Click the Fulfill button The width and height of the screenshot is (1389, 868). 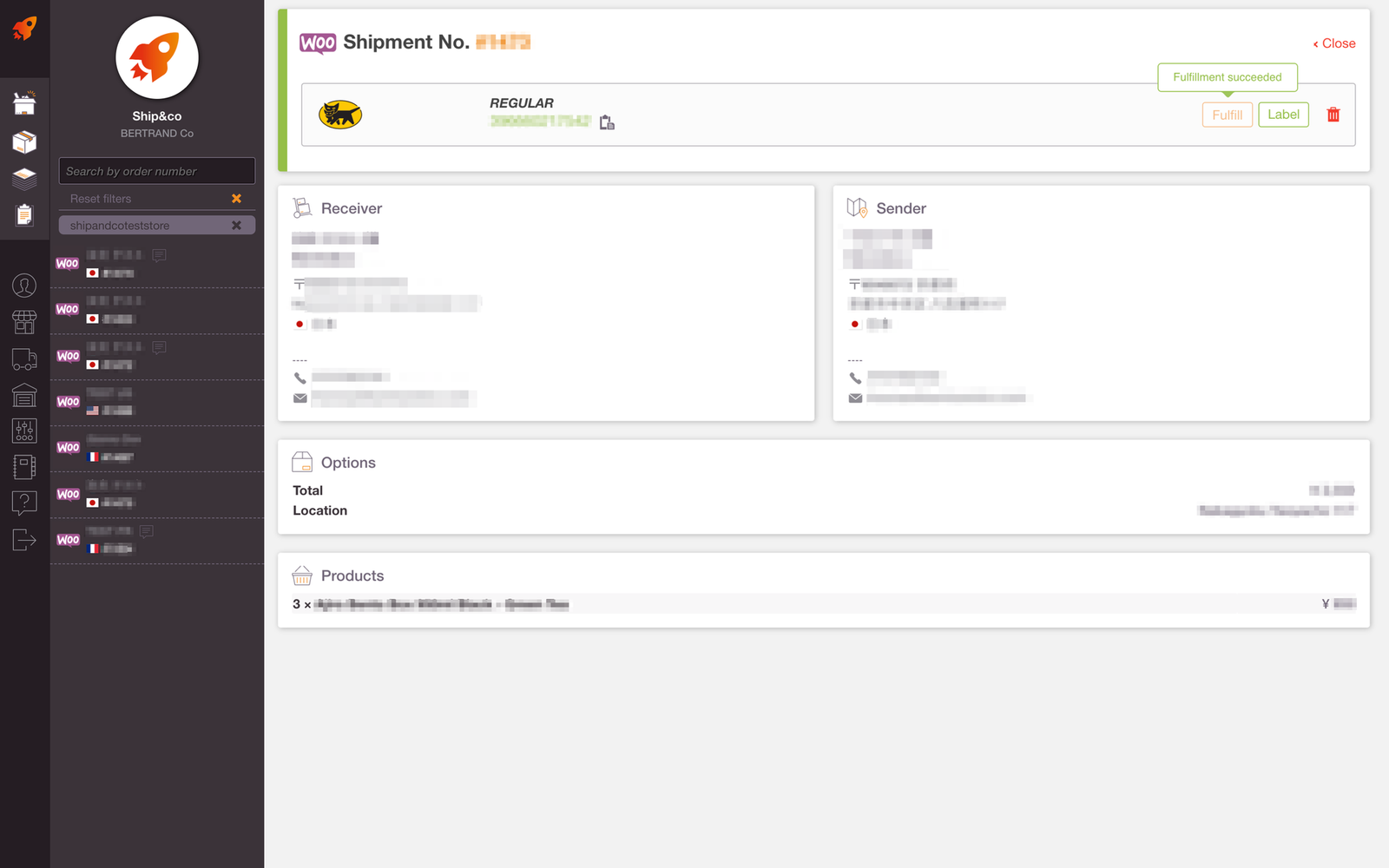pyautogui.click(x=1227, y=114)
